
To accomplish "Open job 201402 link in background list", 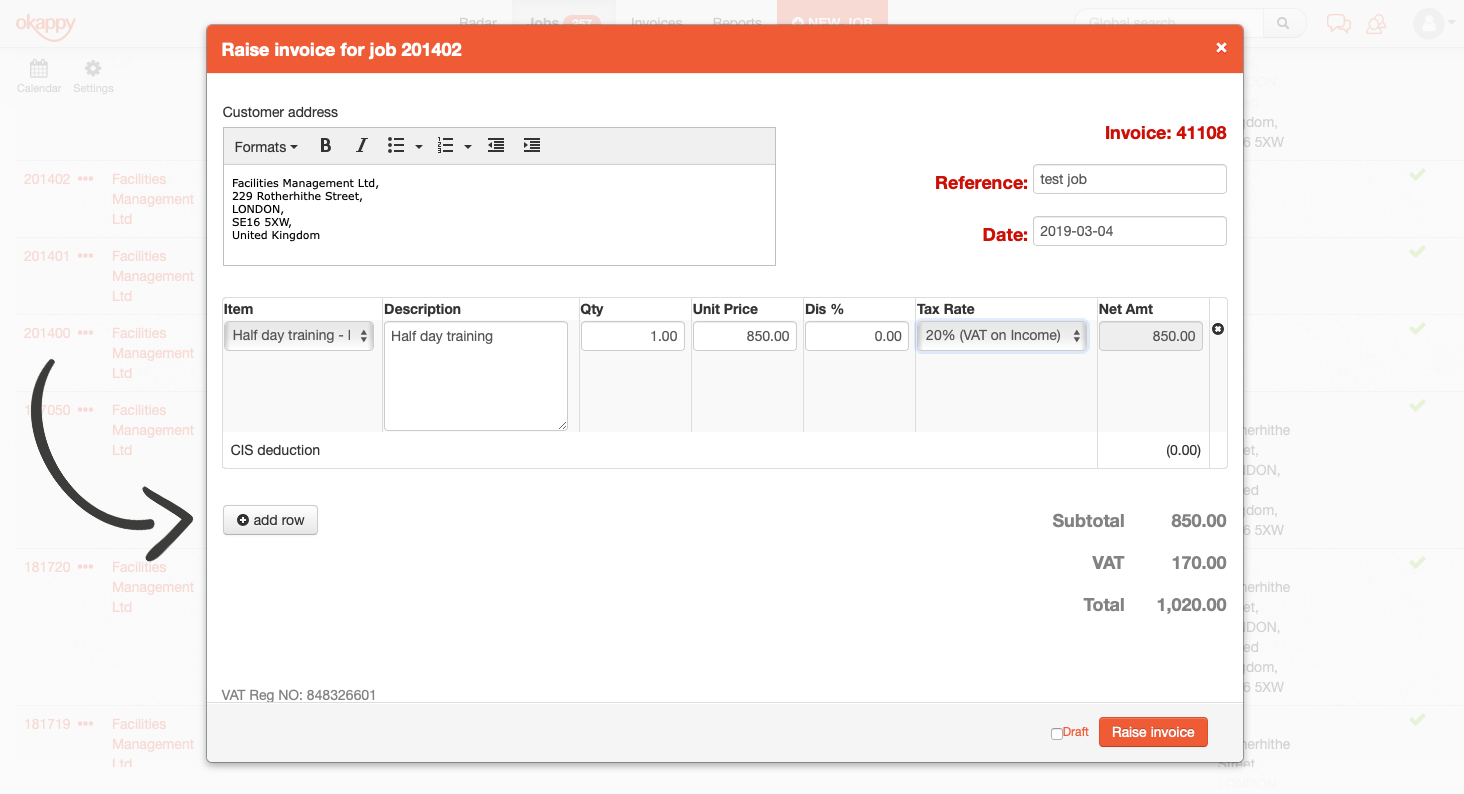I will point(47,179).
